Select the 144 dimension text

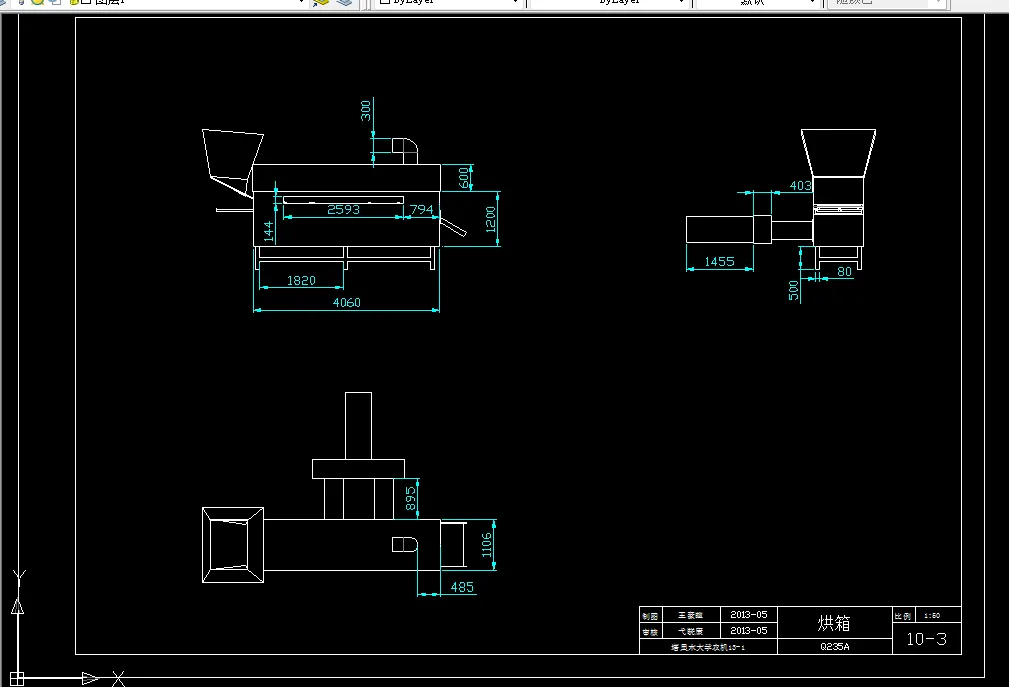(268, 231)
